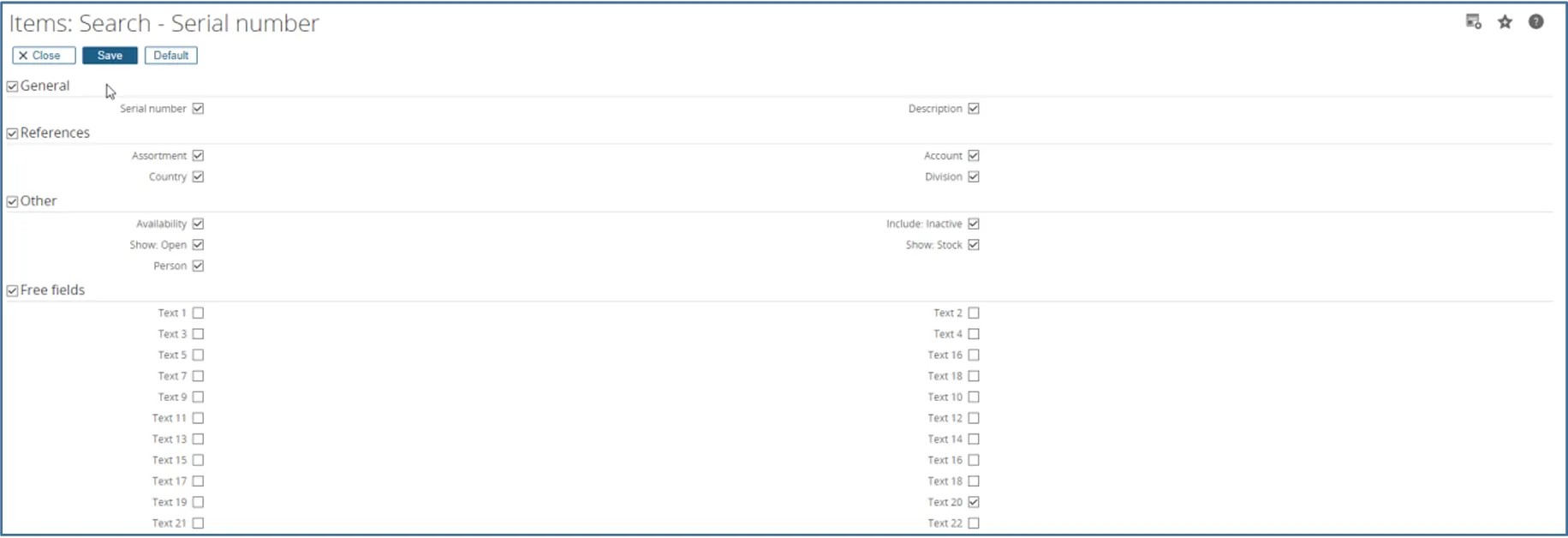Image resolution: width=1568 pixels, height=538 pixels.
Task: Add page to favorites with star icon
Action: click(x=1505, y=22)
